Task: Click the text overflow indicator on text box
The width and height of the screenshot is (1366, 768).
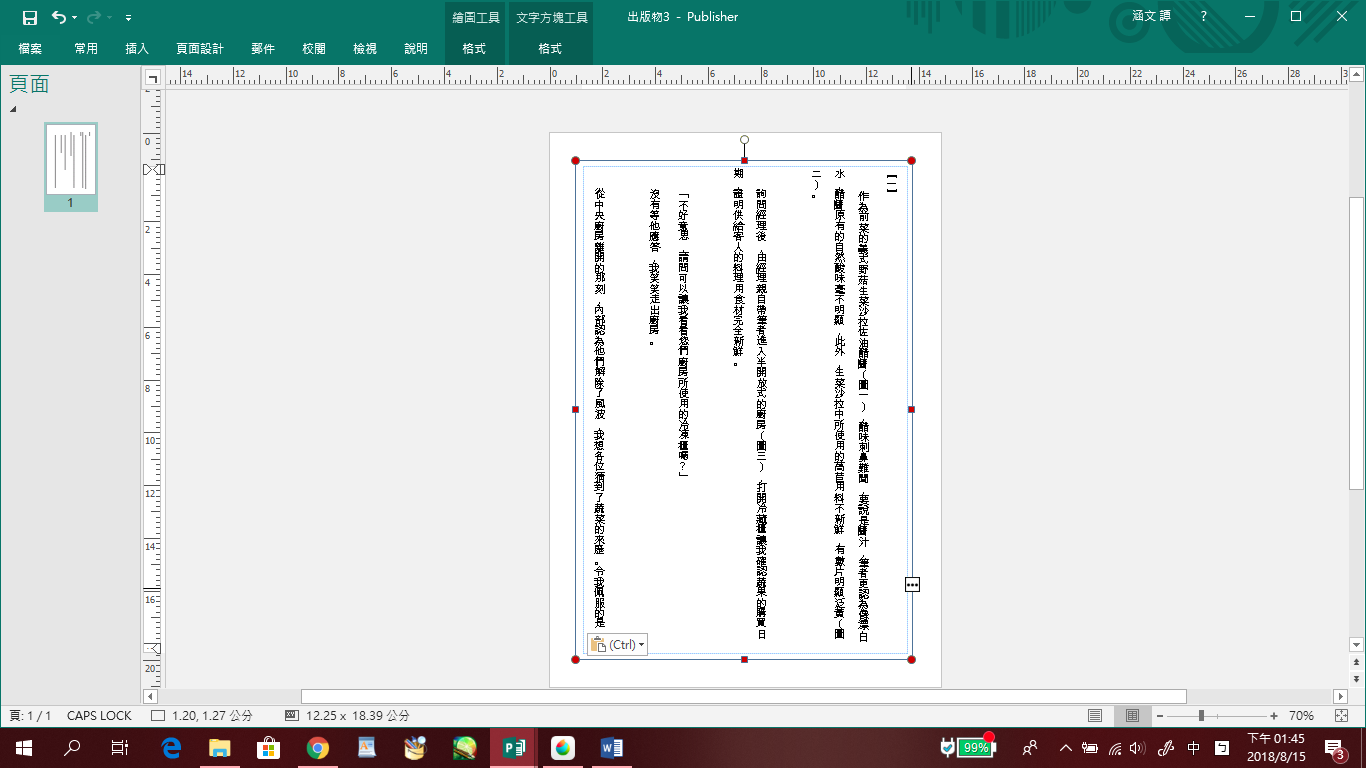Action: click(912, 584)
